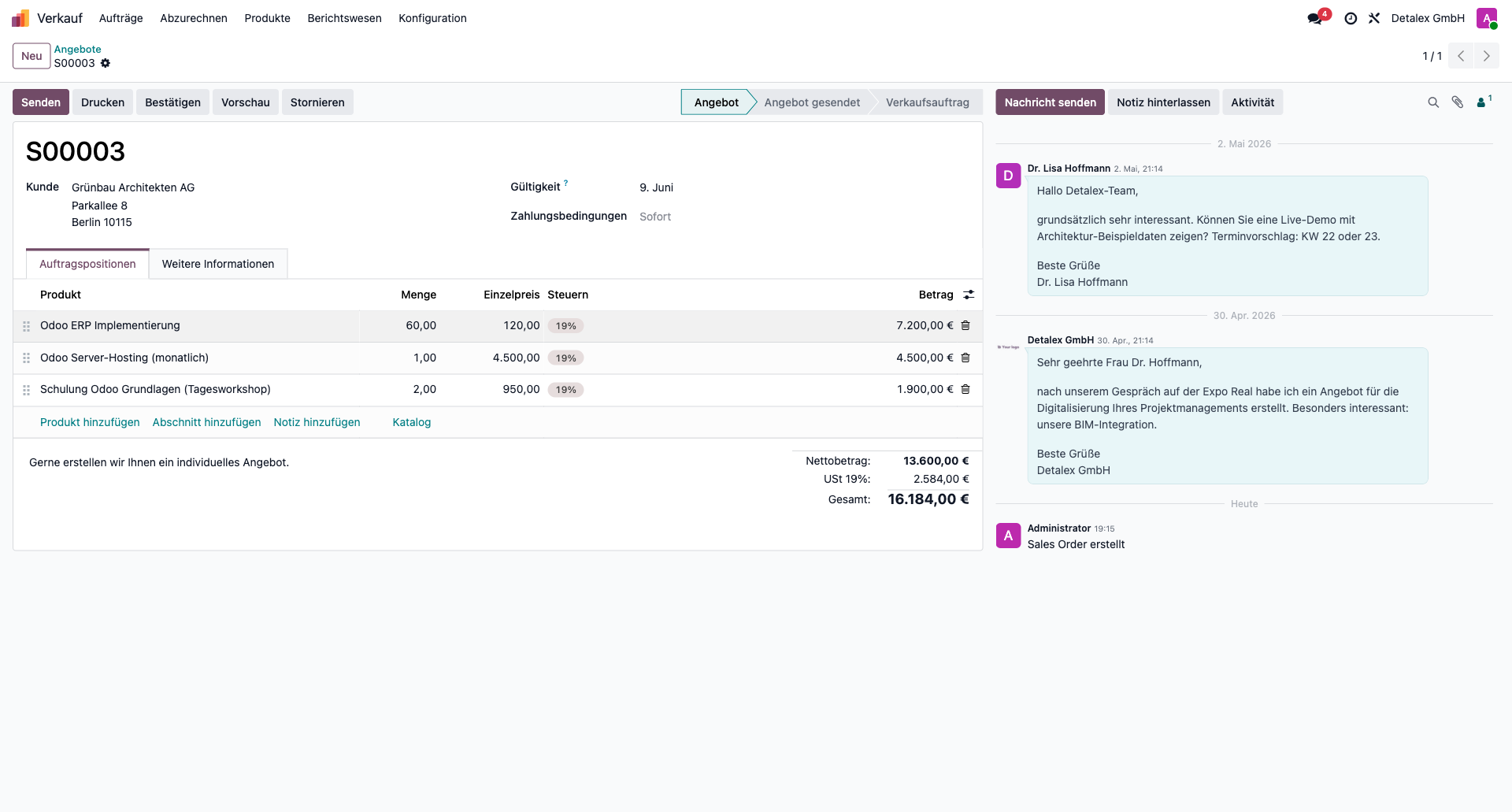Edit the Kunde field Grünbau Architekten AG
This screenshot has width=1512, height=812.
133,187
